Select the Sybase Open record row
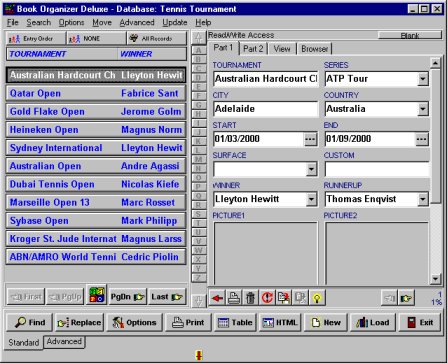This screenshot has width=447, height=363. point(96,221)
